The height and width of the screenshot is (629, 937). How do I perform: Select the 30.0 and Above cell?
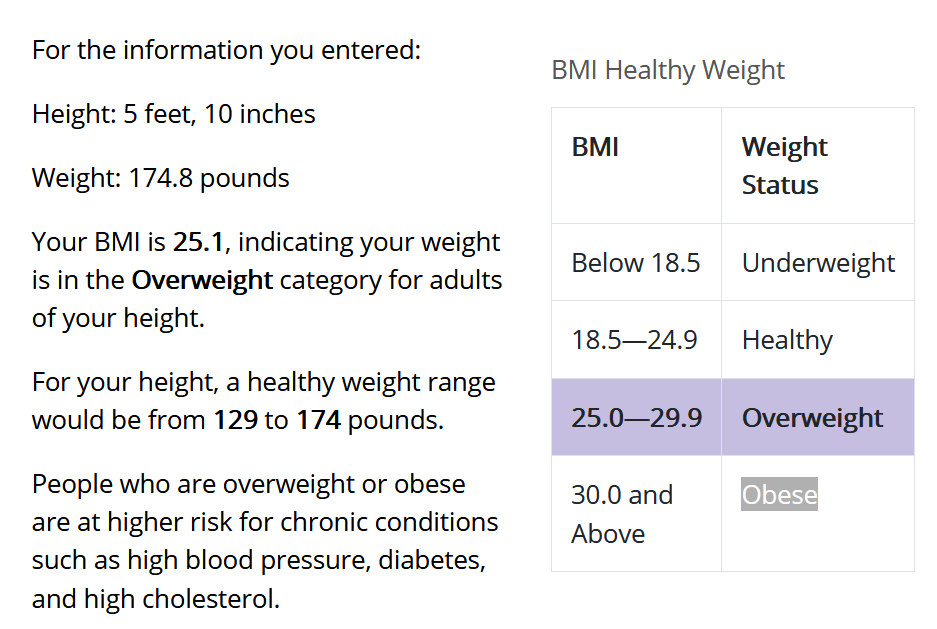(622, 514)
